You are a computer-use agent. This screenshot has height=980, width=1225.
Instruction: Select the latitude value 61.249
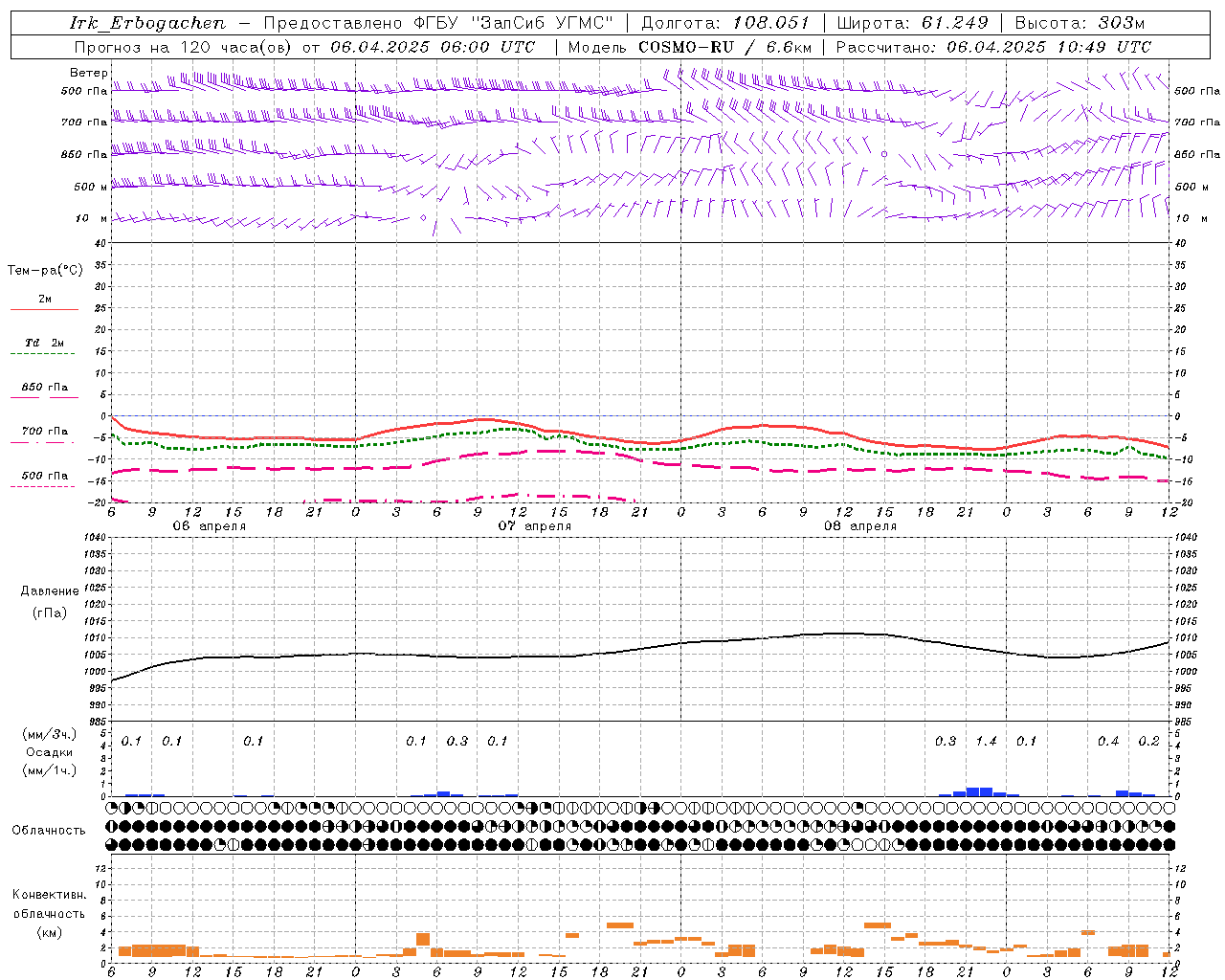pos(954,23)
